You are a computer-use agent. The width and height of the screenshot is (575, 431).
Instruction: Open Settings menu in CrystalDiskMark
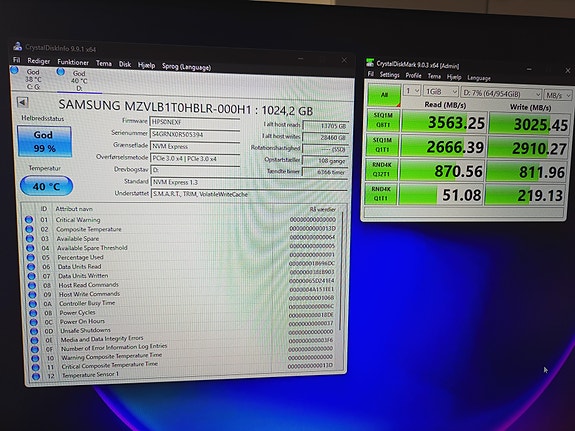pyautogui.click(x=389, y=75)
